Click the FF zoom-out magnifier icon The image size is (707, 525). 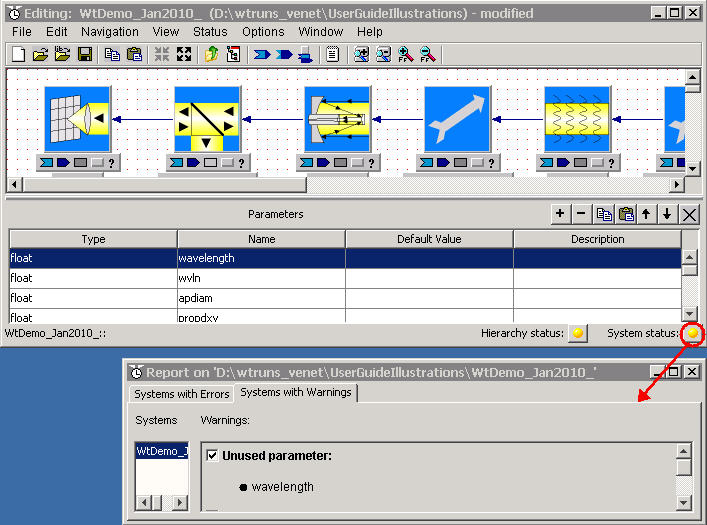(427, 55)
